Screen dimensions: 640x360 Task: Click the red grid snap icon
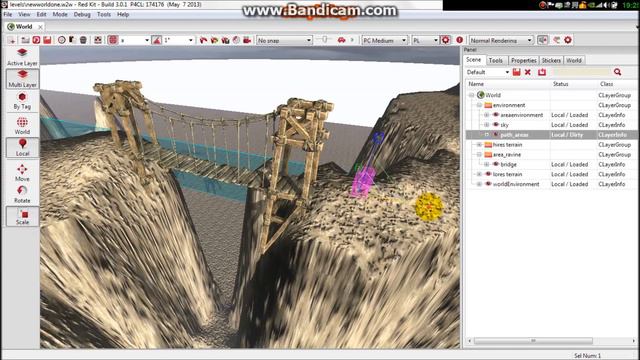pos(113,40)
